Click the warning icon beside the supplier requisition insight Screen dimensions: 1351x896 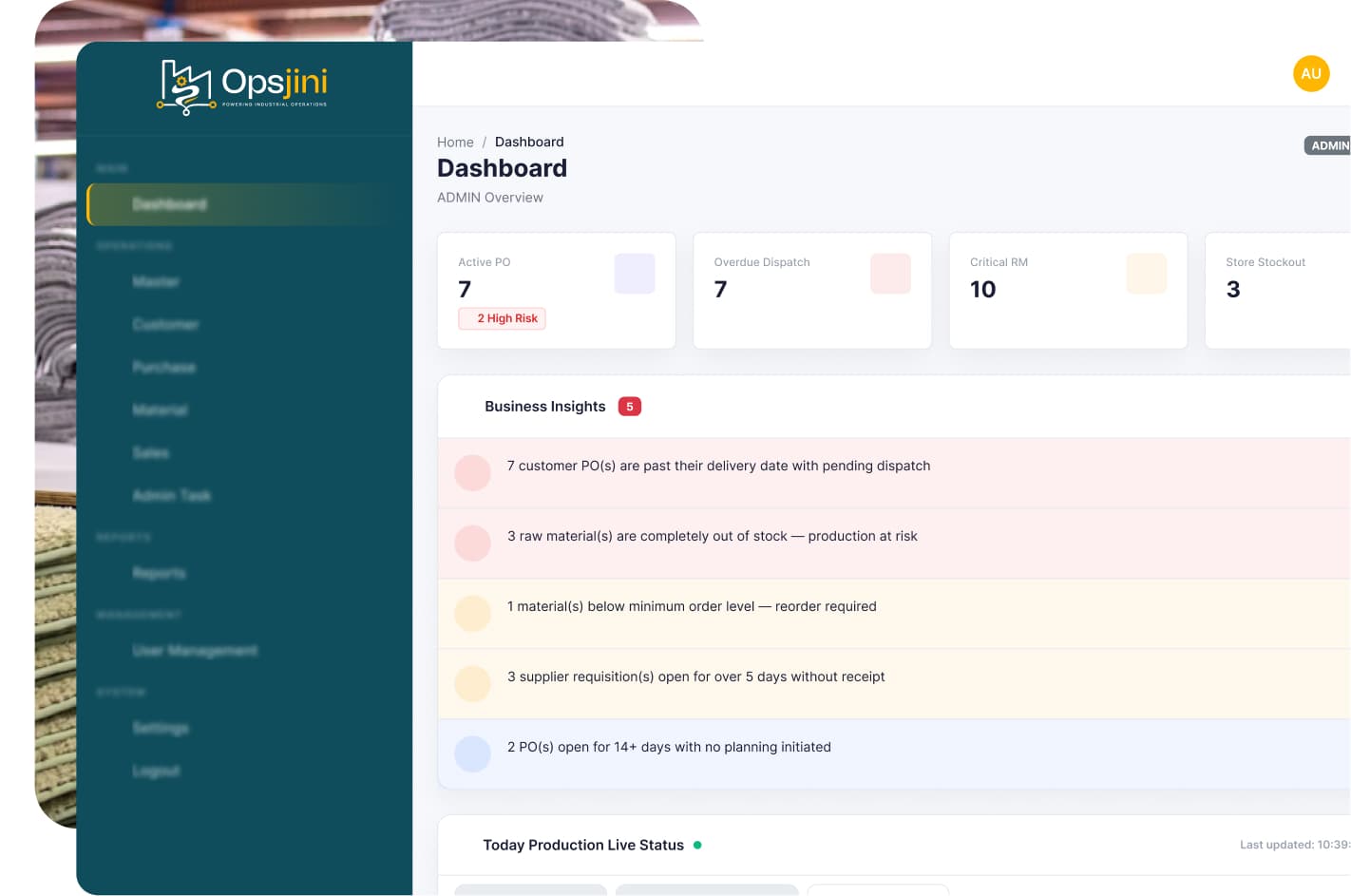(x=472, y=683)
